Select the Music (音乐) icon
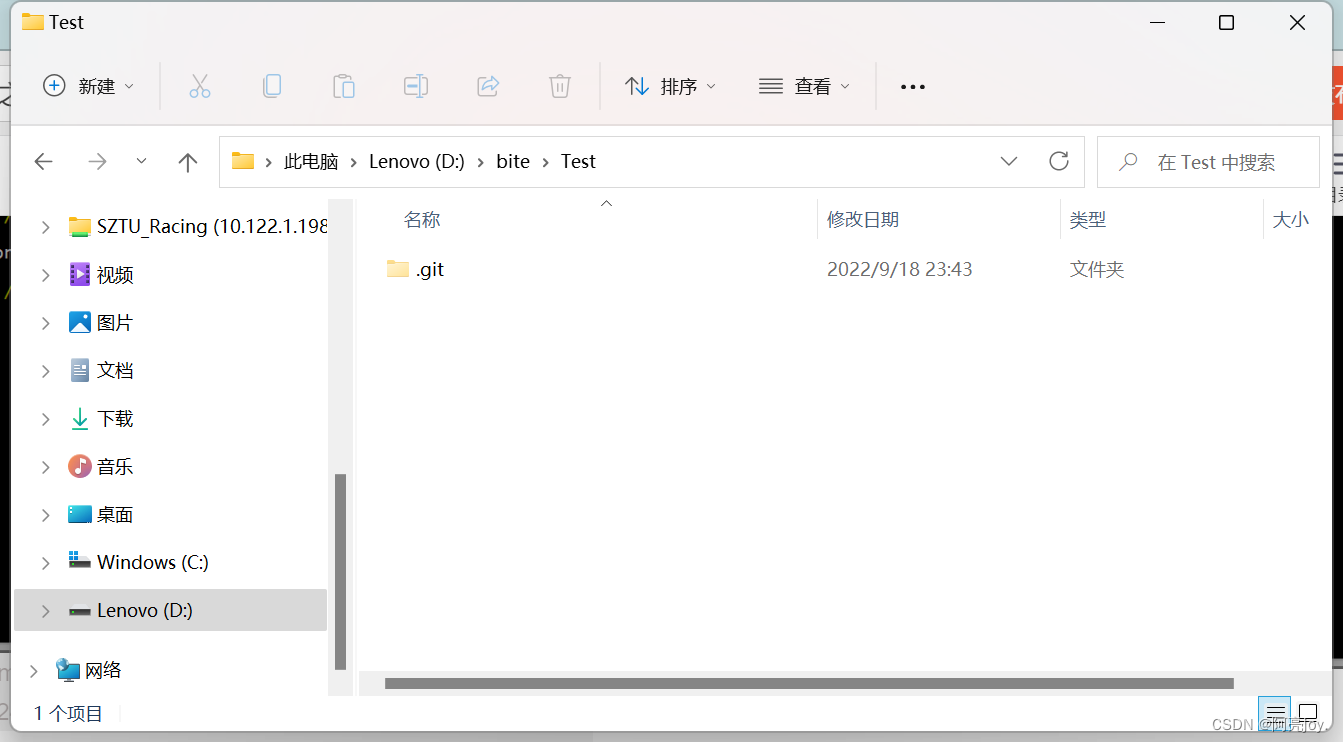This screenshot has width=1343, height=742. (80, 466)
